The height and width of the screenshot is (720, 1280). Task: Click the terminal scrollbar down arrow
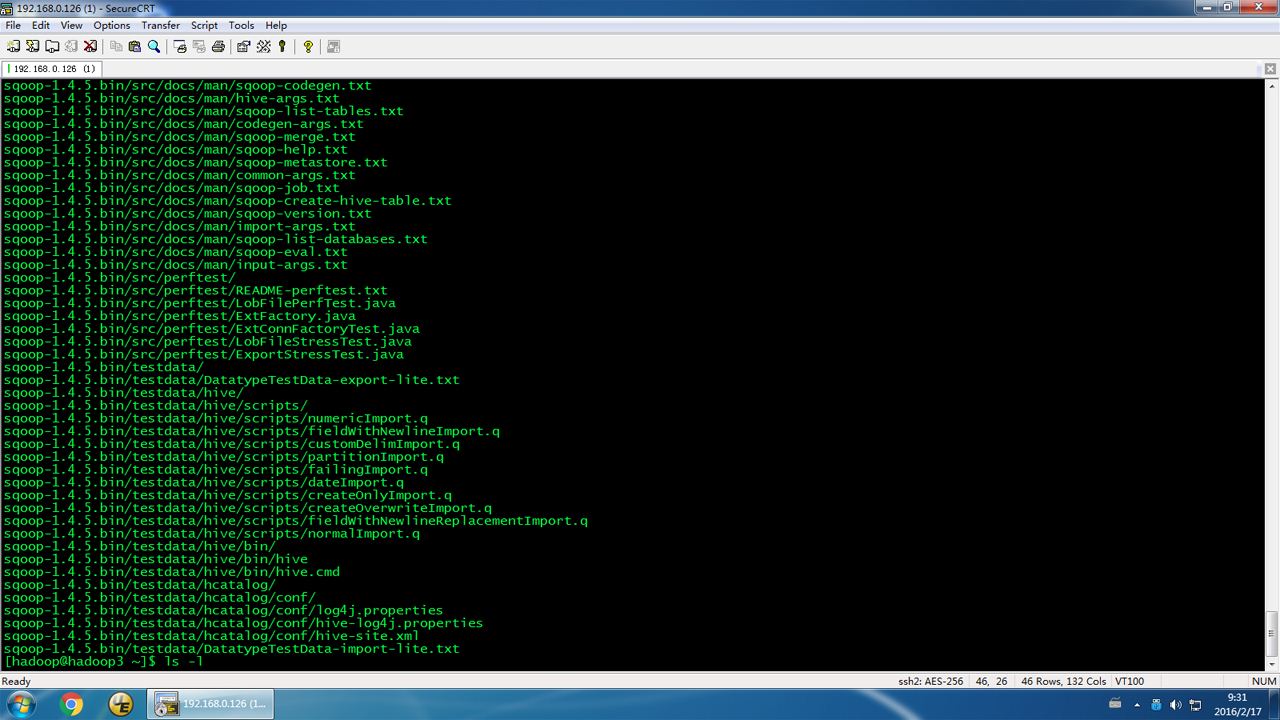(1272, 664)
